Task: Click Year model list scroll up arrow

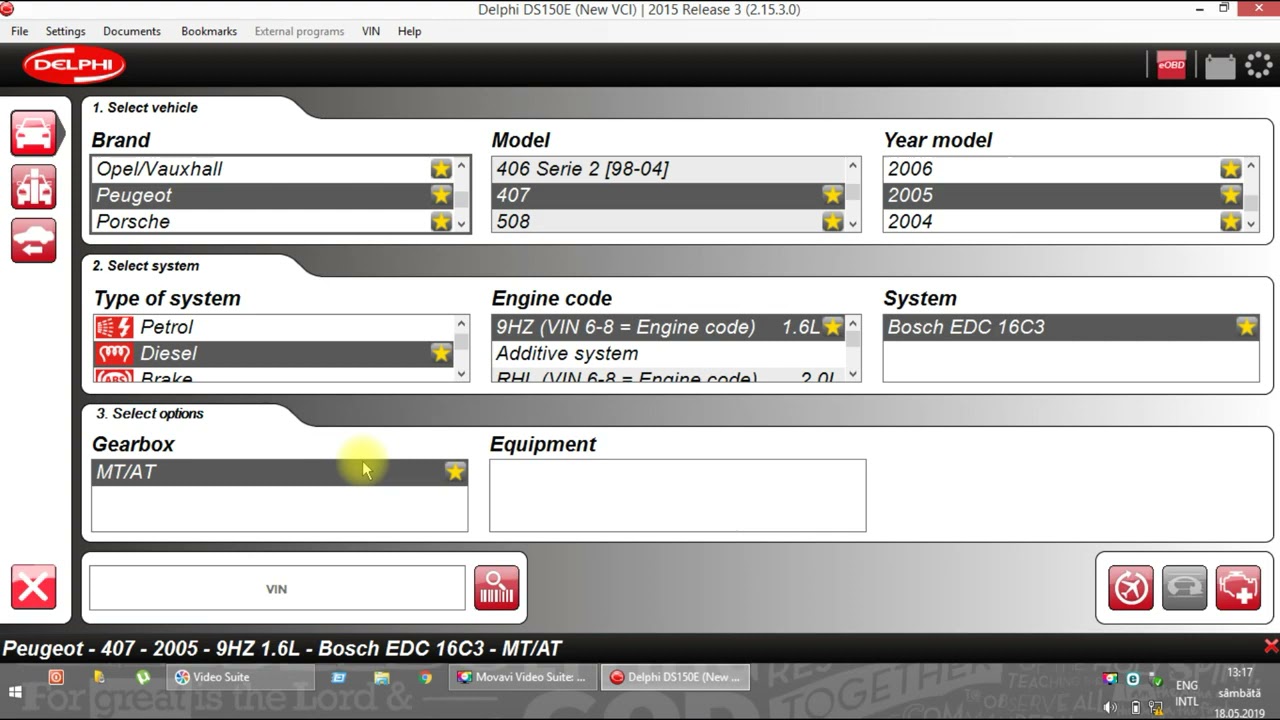Action: pyautogui.click(x=1251, y=166)
